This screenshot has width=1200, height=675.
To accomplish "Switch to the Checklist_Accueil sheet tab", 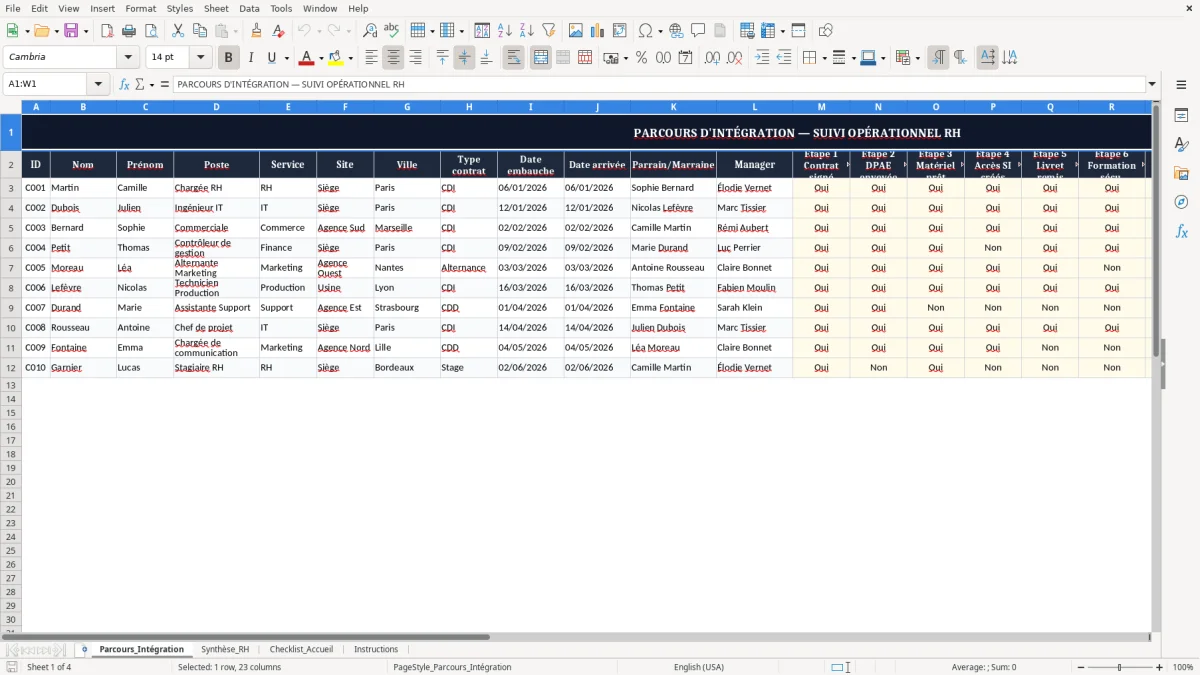I will coord(301,649).
